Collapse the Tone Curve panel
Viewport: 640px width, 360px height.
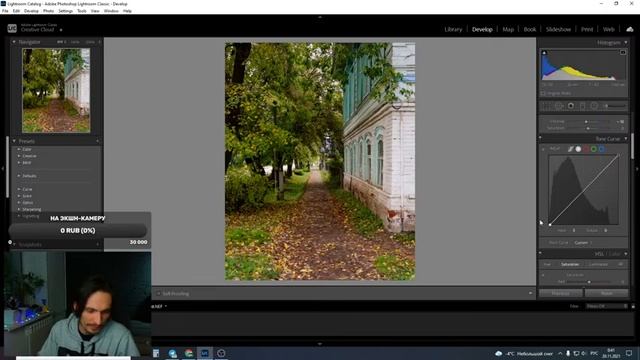626,139
